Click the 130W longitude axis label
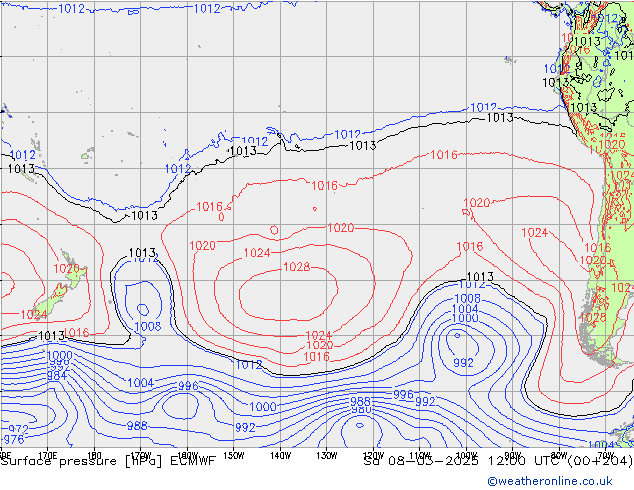 click(327, 455)
